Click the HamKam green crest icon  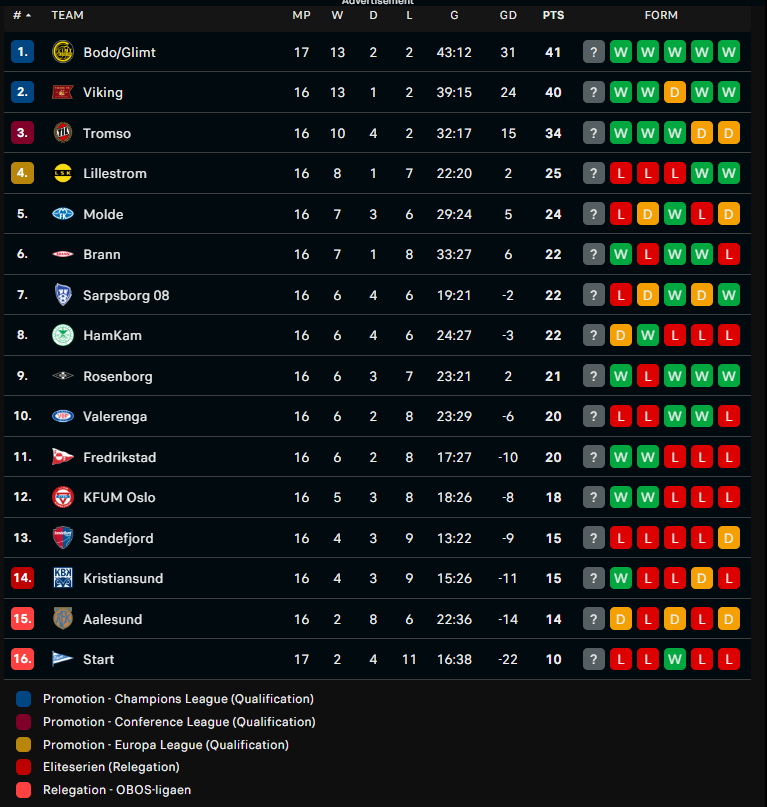(63, 336)
